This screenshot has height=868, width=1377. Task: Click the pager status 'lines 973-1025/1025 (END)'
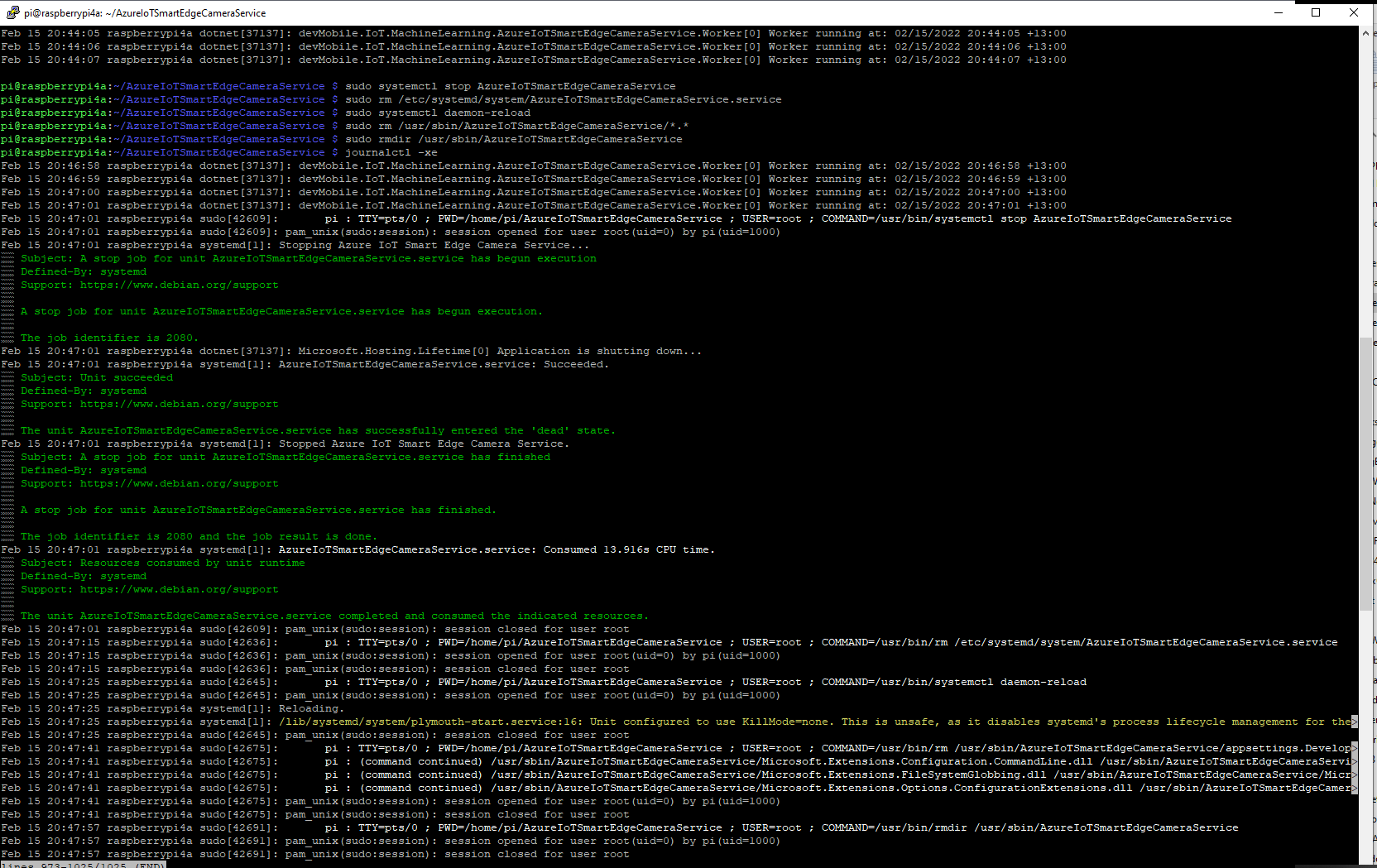83,864
